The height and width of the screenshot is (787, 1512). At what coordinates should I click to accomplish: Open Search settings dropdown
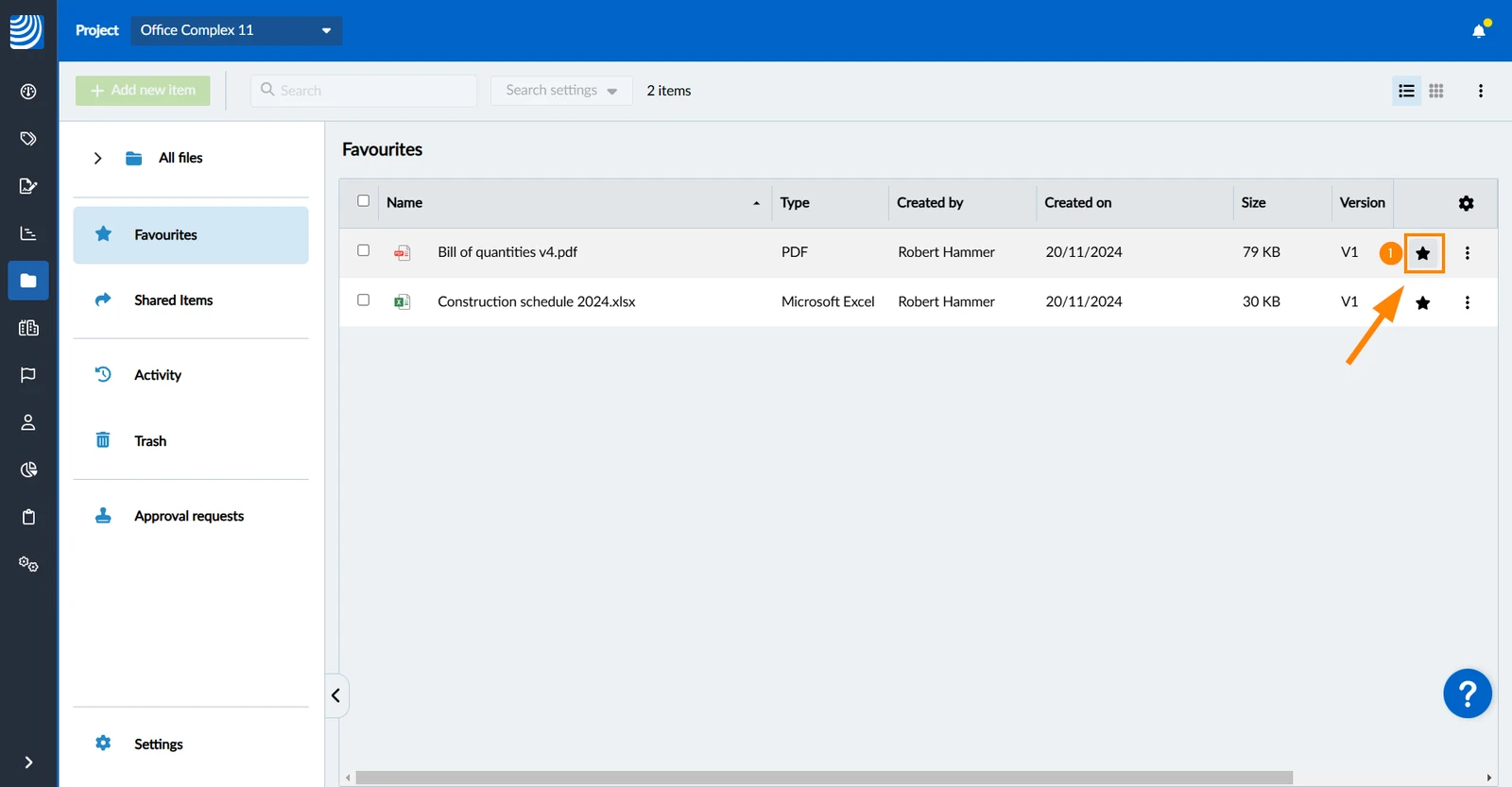click(561, 91)
